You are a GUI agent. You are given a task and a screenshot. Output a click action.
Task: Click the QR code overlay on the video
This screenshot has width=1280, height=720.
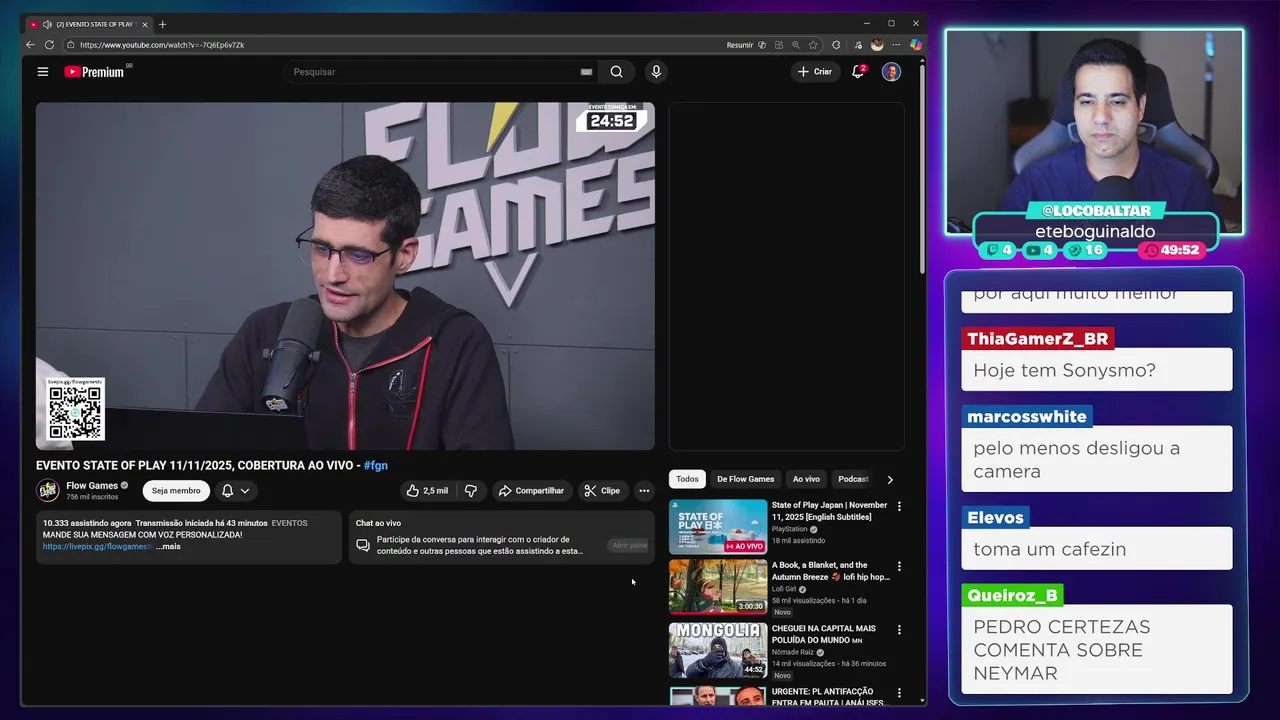(x=75, y=409)
